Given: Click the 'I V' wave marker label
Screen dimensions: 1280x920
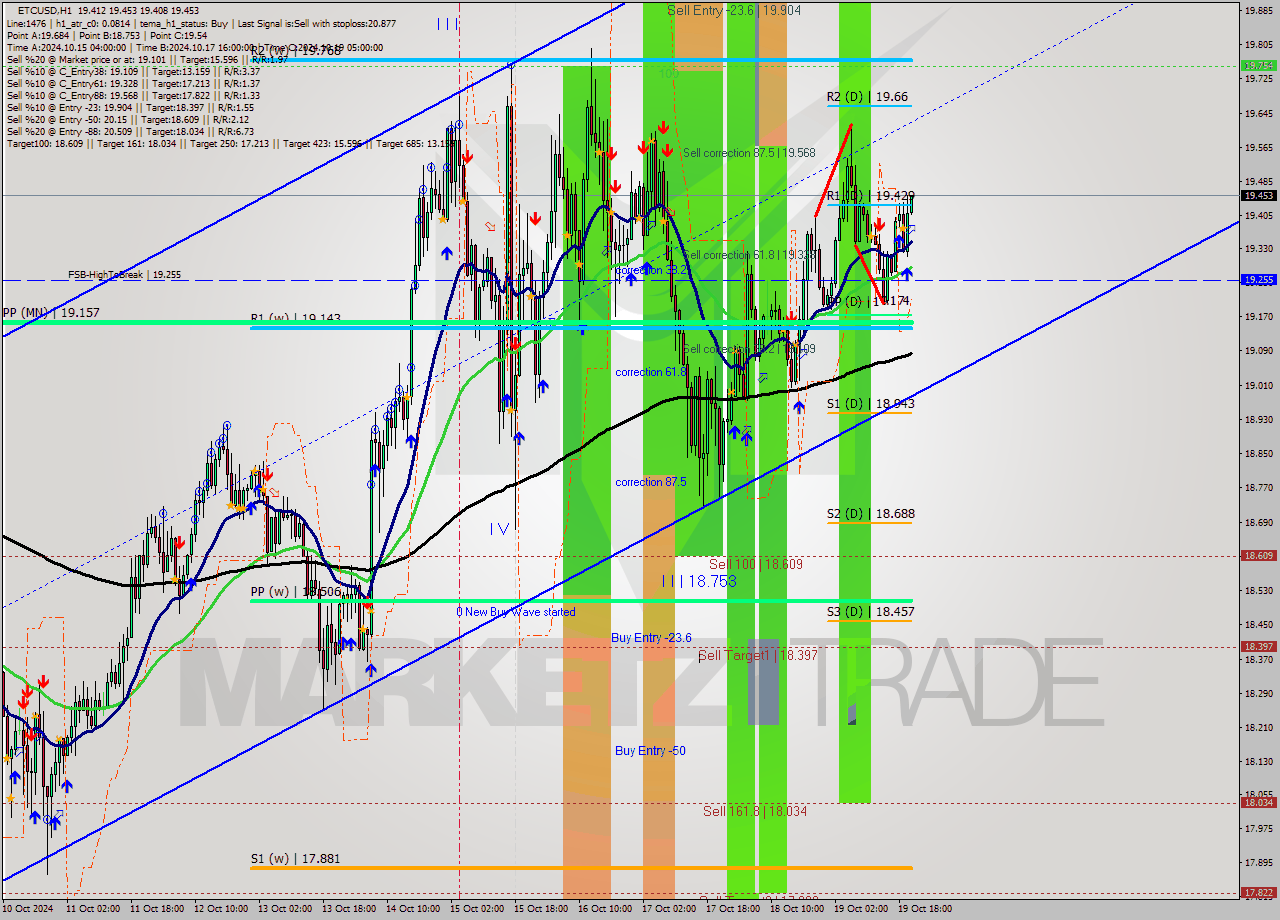Looking at the screenshot, I should point(501,528).
